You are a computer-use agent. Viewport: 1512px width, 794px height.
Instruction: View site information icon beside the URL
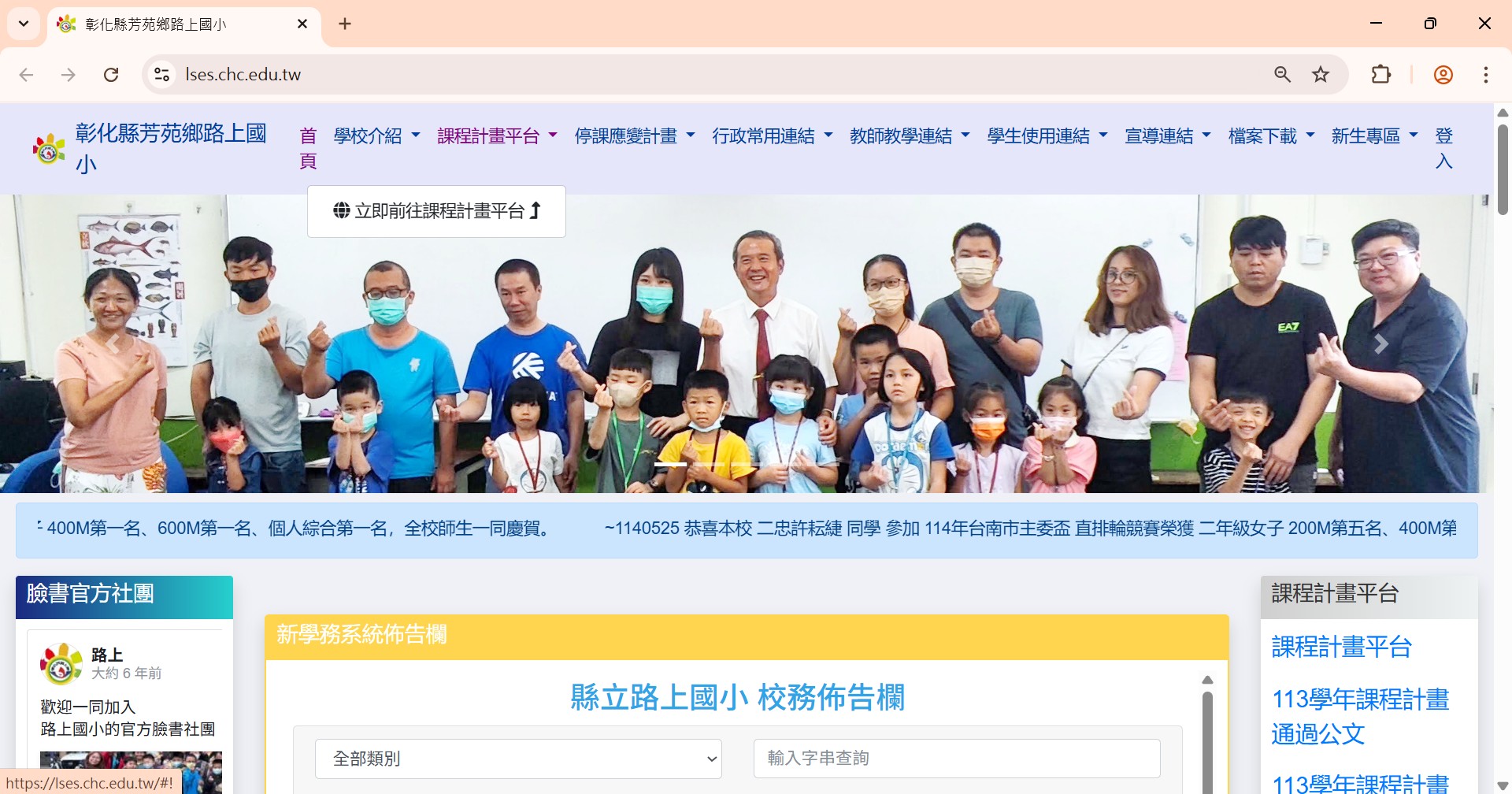162,75
